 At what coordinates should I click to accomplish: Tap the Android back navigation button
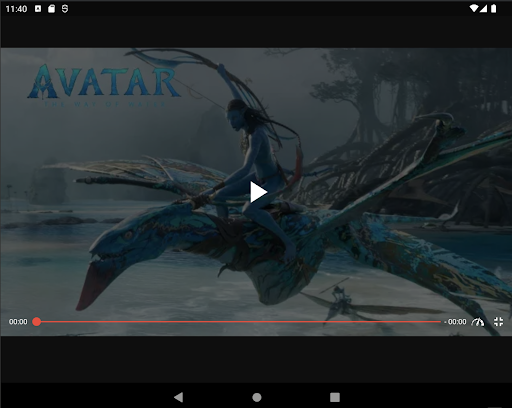pos(179,397)
